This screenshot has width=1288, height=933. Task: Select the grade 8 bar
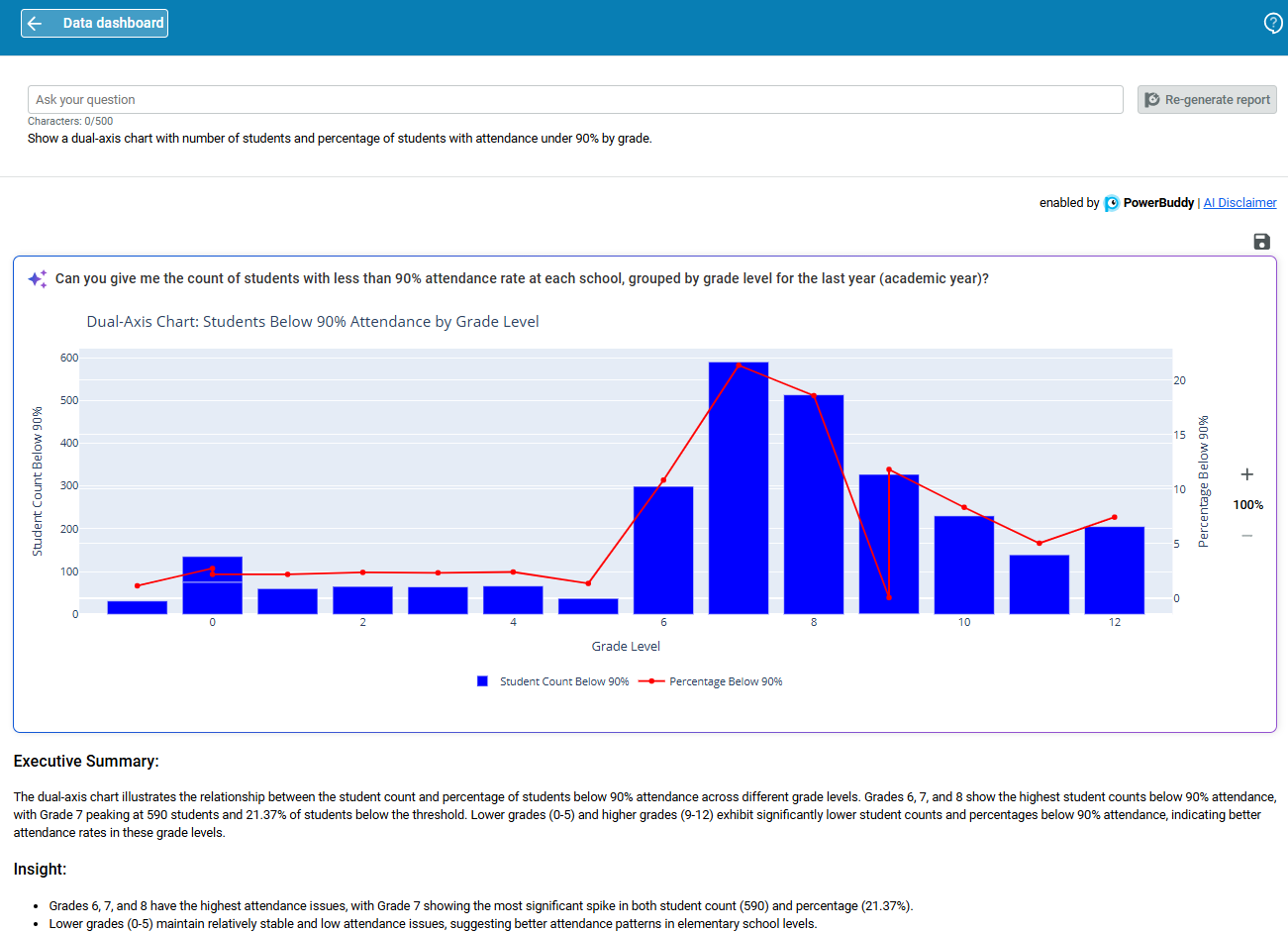[814, 505]
